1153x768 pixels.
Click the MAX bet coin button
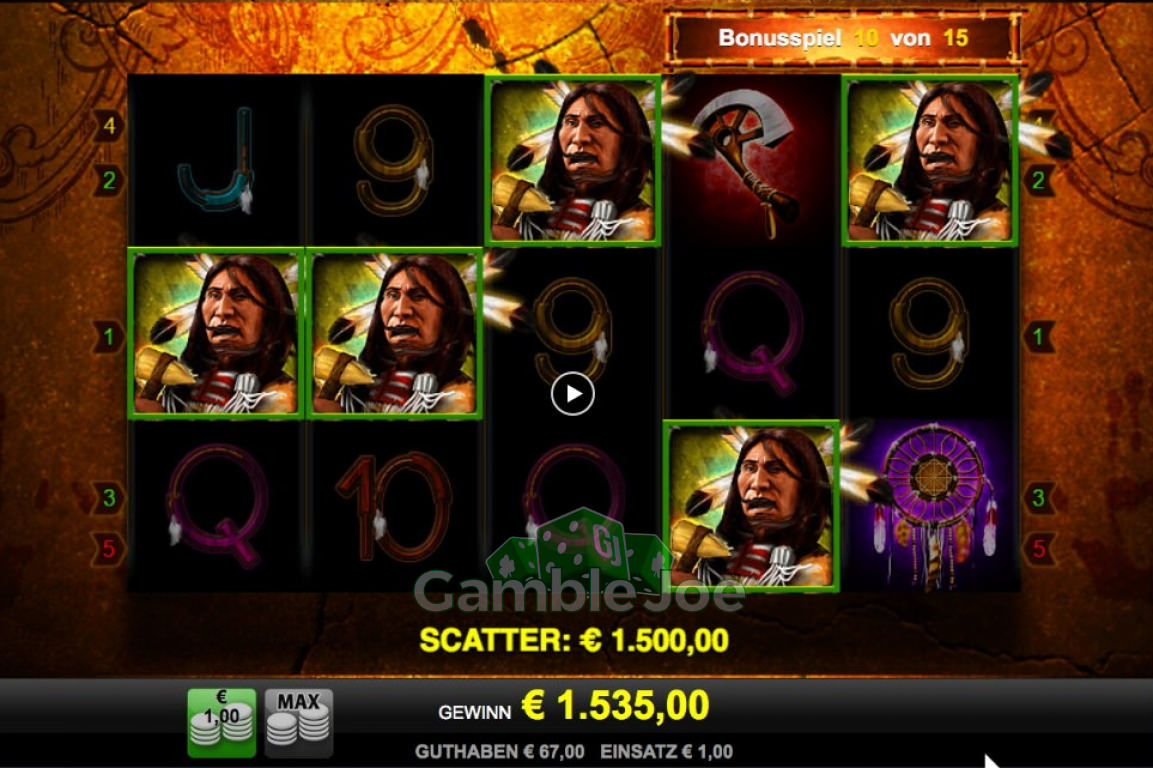pos(299,722)
